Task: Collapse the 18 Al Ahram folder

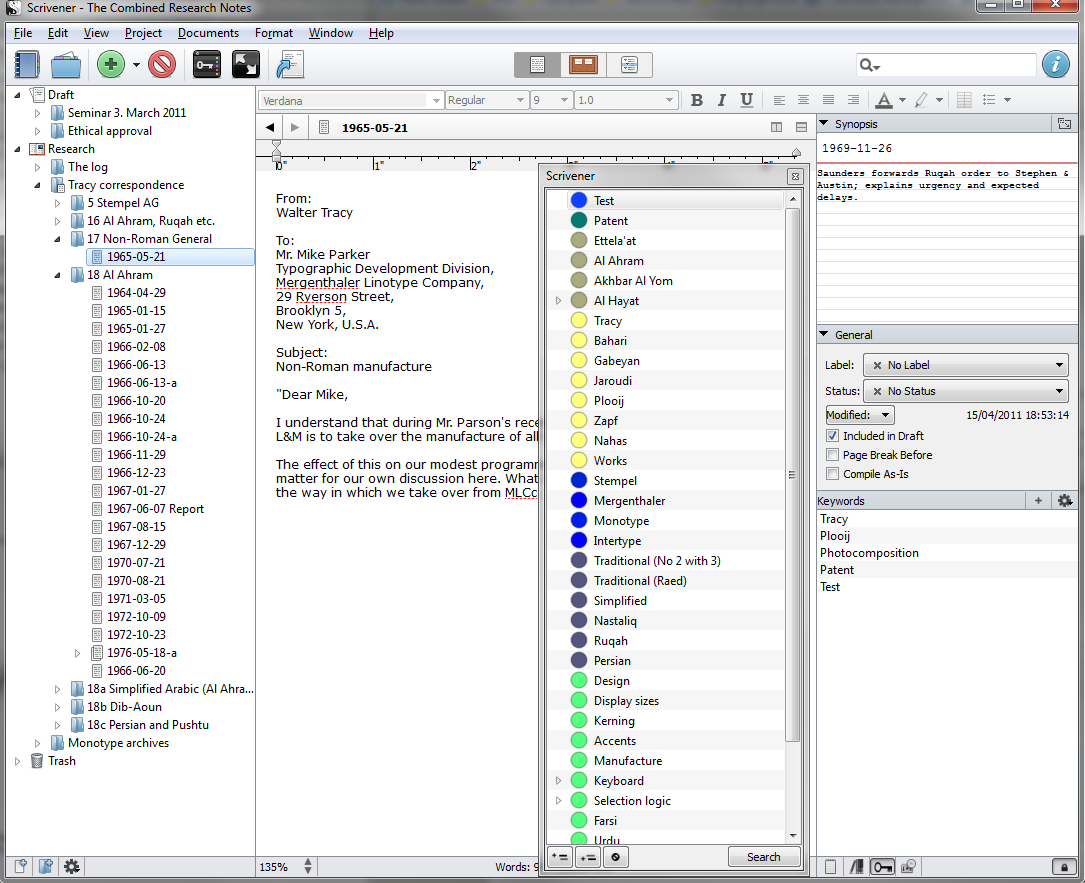Action: [x=57, y=275]
